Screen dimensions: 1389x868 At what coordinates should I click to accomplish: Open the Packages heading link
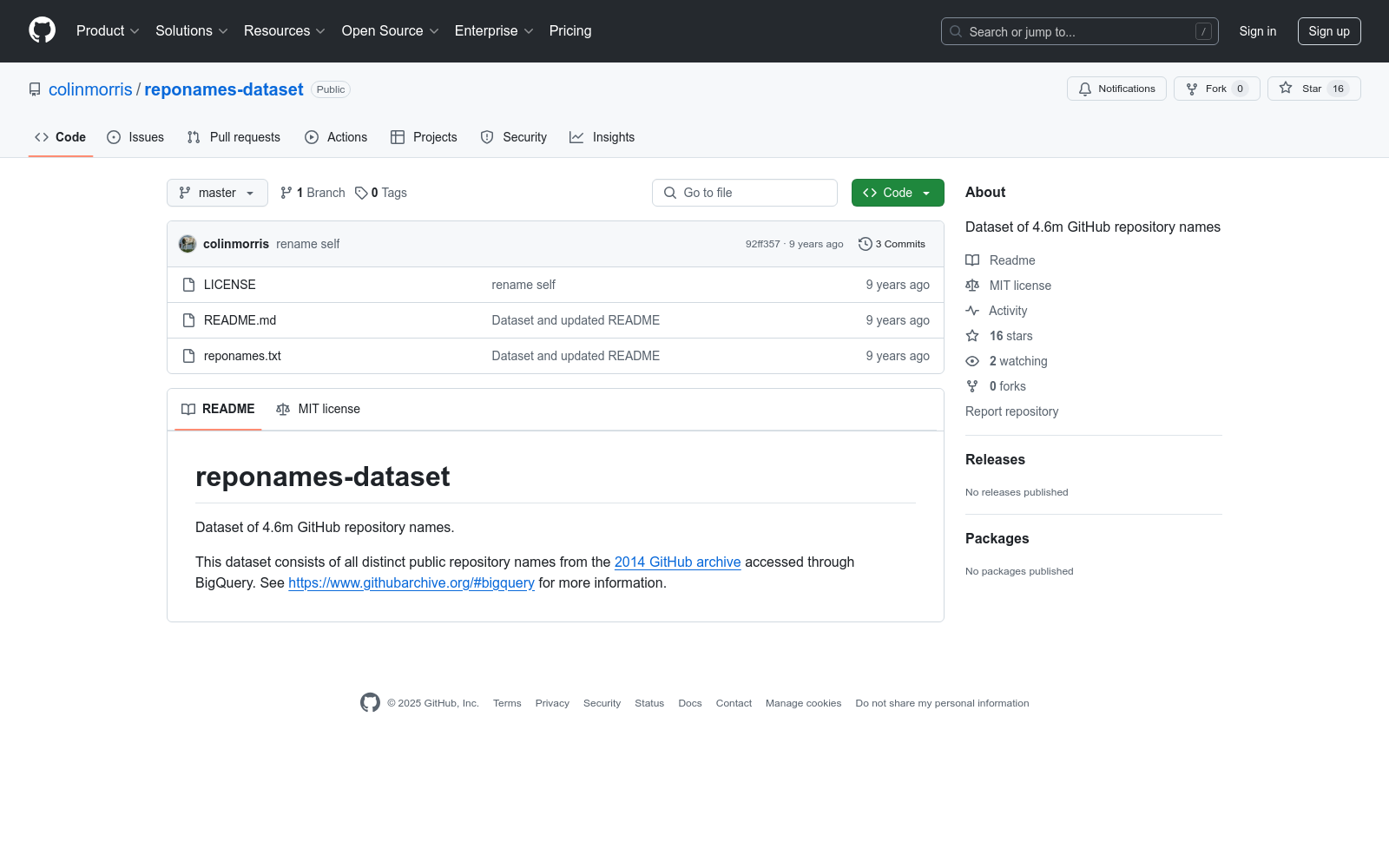[x=997, y=539]
